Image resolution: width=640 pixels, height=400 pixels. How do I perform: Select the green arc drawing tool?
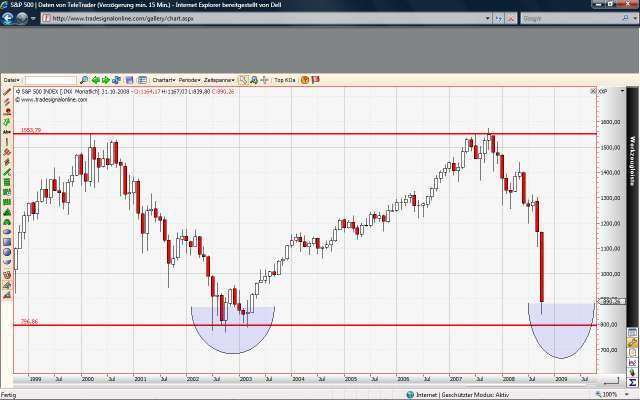point(7,222)
